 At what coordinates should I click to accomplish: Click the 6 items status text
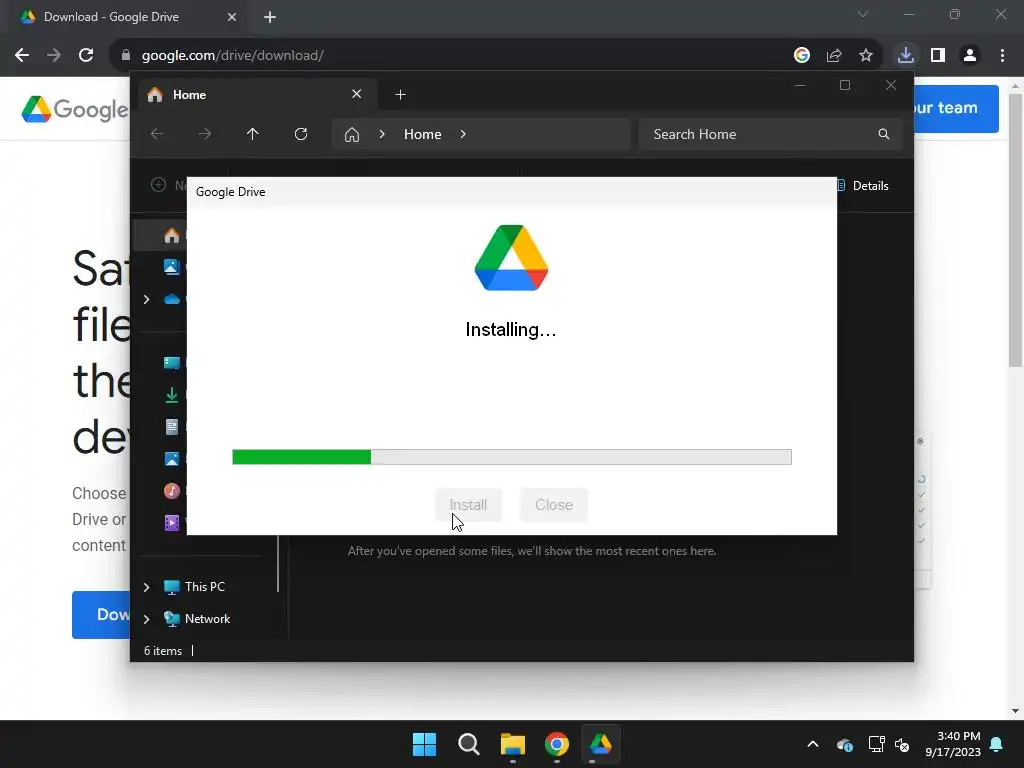pyautogui.click(x=163, y=650)
